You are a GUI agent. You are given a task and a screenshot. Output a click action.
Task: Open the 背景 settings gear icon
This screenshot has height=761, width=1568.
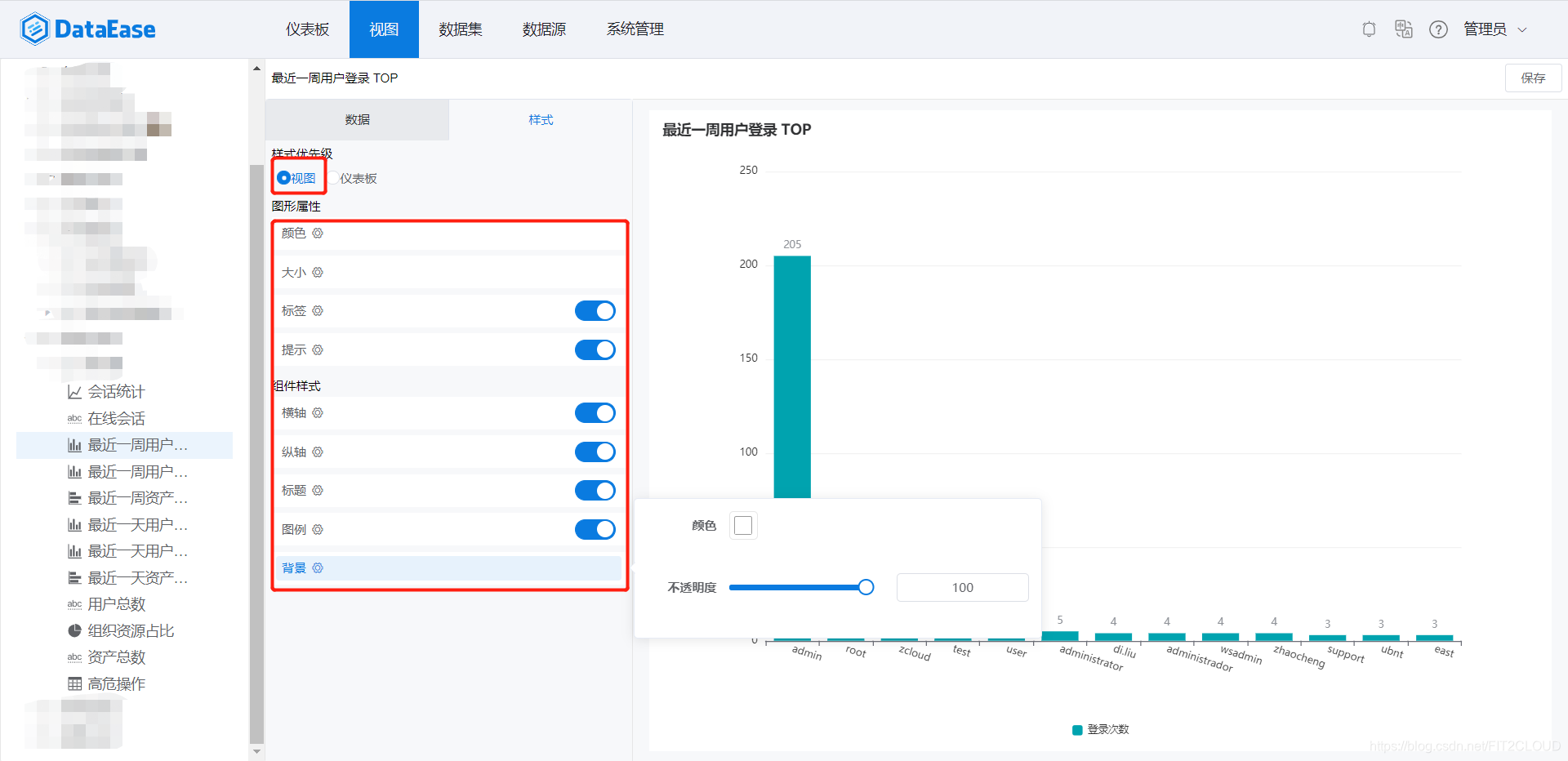pyautogui.click(x=318, y=568)
